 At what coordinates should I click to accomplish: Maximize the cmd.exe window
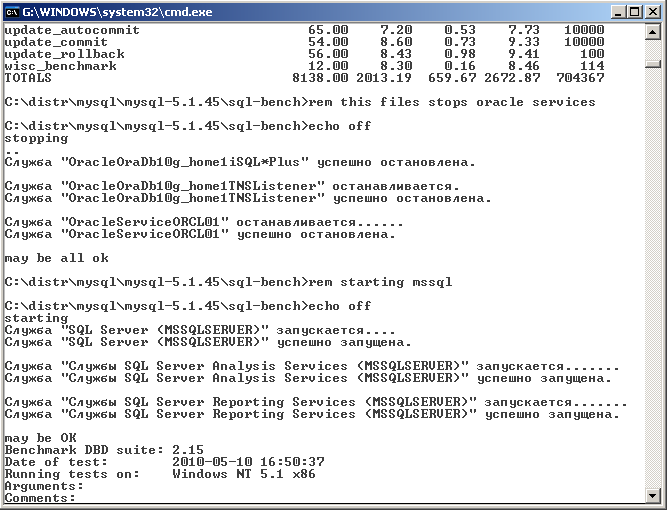[635, 12]
